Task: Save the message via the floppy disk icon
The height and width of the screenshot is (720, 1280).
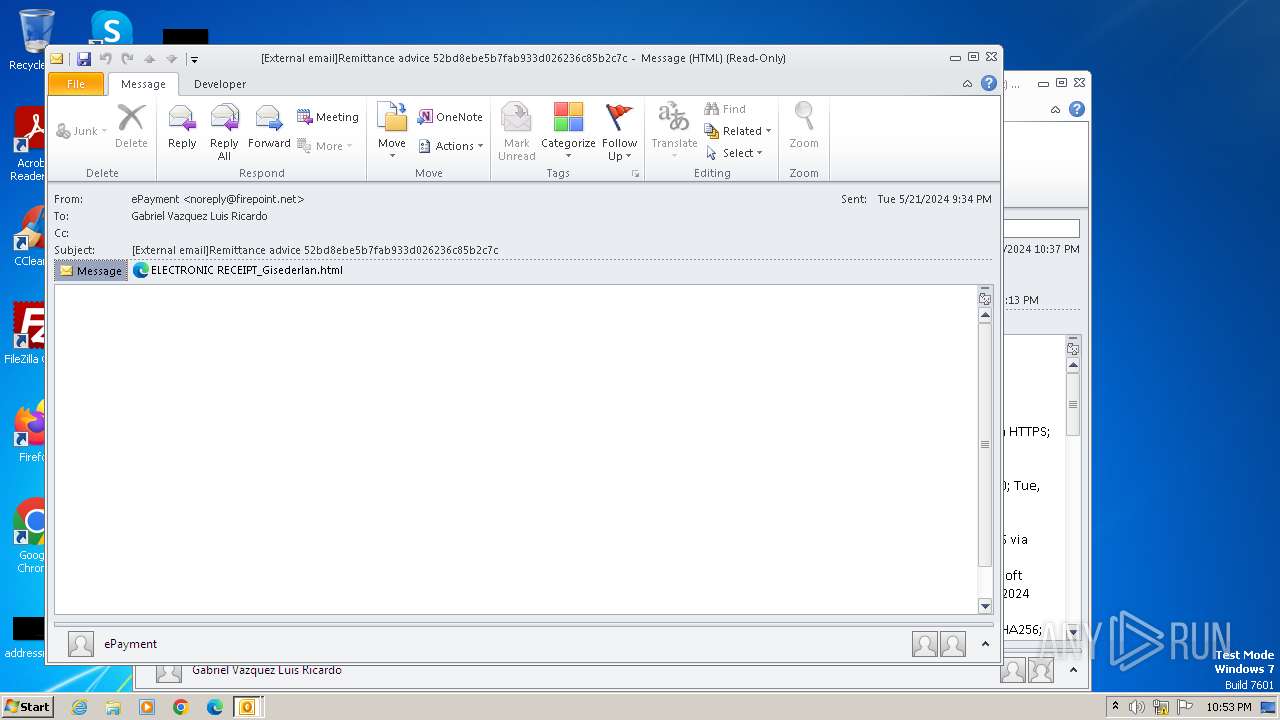Action: click(x=84, y=59)
